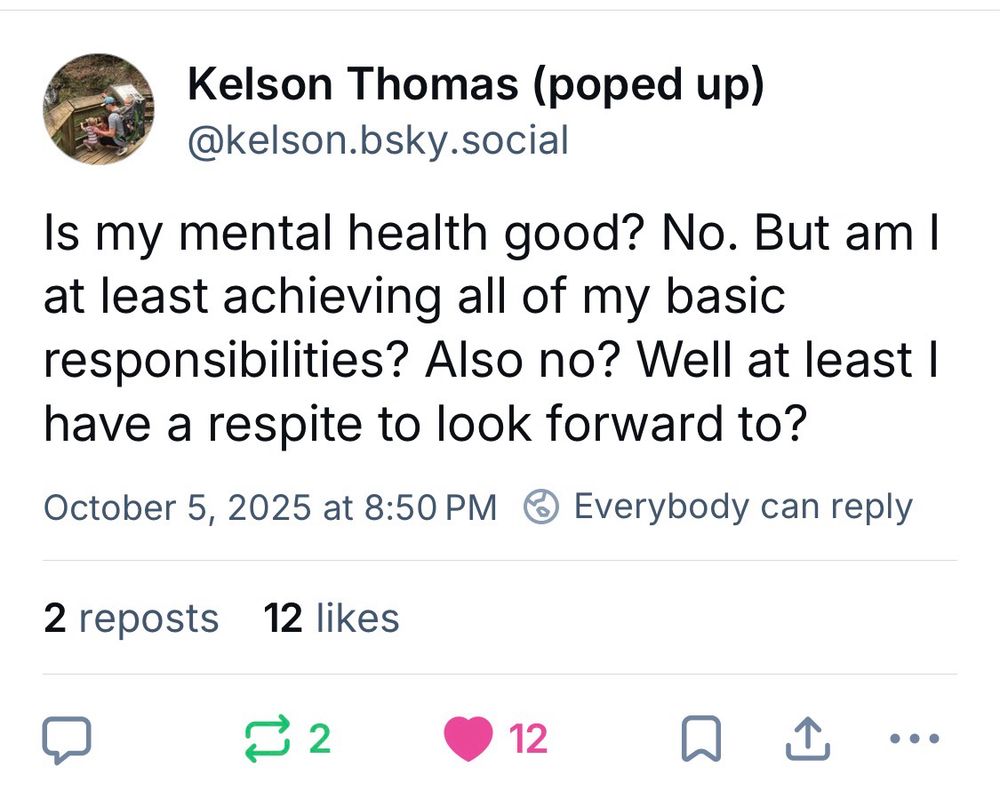
Task: Bookmark this post
Action: (x=701, y=739)
